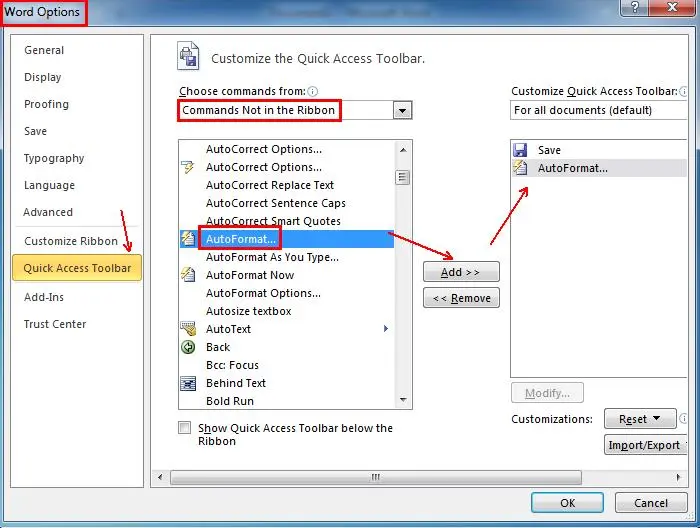Image resolution: width=700 pixels, height=528 pixels.
Task: Close the Word Options dialog
Action: click(x=672, y=8)
